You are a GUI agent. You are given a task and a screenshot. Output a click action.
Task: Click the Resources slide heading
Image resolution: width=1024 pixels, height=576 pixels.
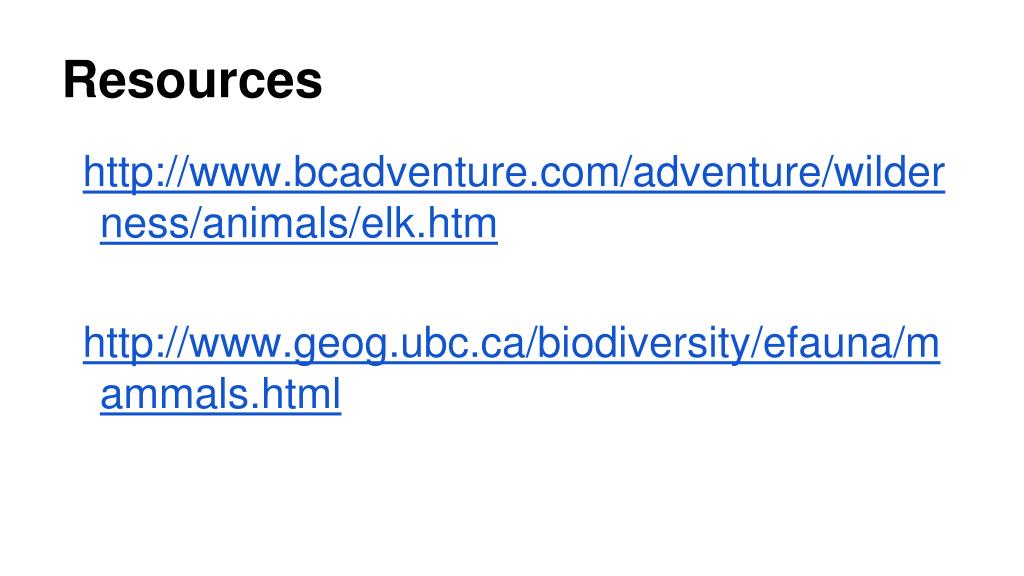pyautogui.click(x=192, y=80)
